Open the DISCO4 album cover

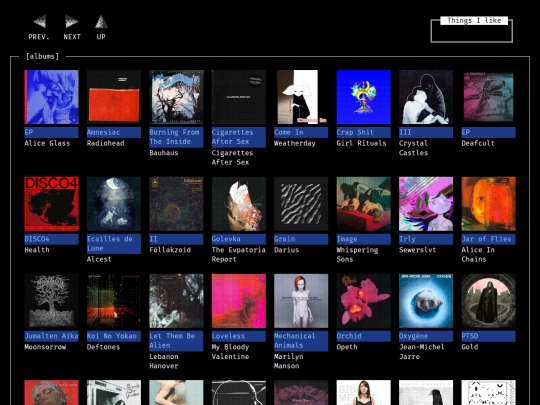click(51, 204)
